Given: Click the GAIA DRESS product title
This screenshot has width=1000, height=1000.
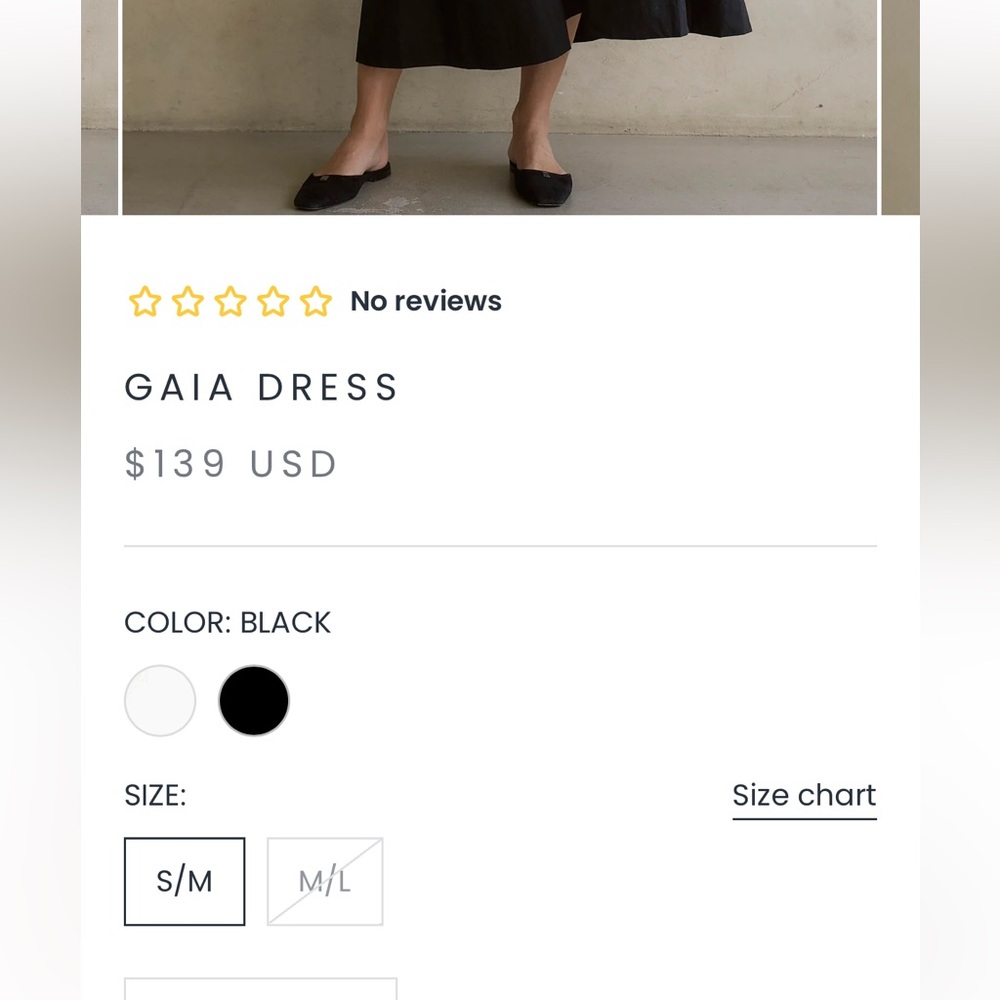Looking at the screenshot, I should point(261,387).
